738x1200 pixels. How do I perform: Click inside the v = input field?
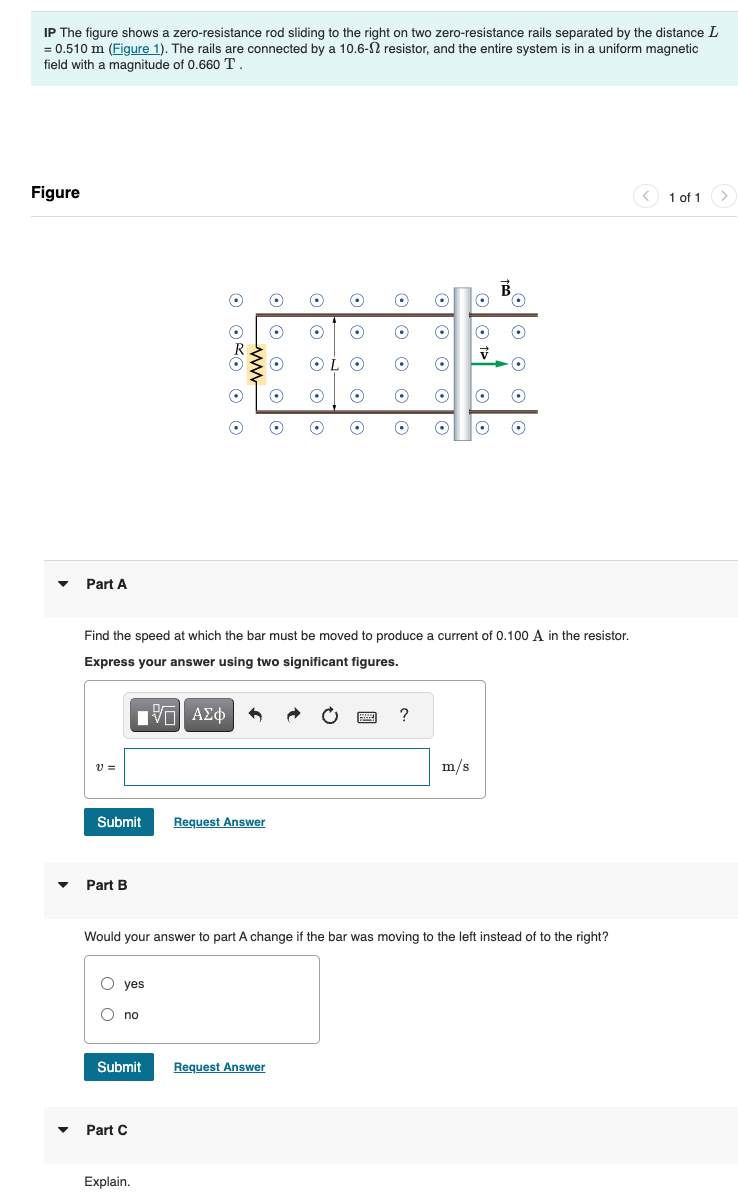click(x=275, y=766)
